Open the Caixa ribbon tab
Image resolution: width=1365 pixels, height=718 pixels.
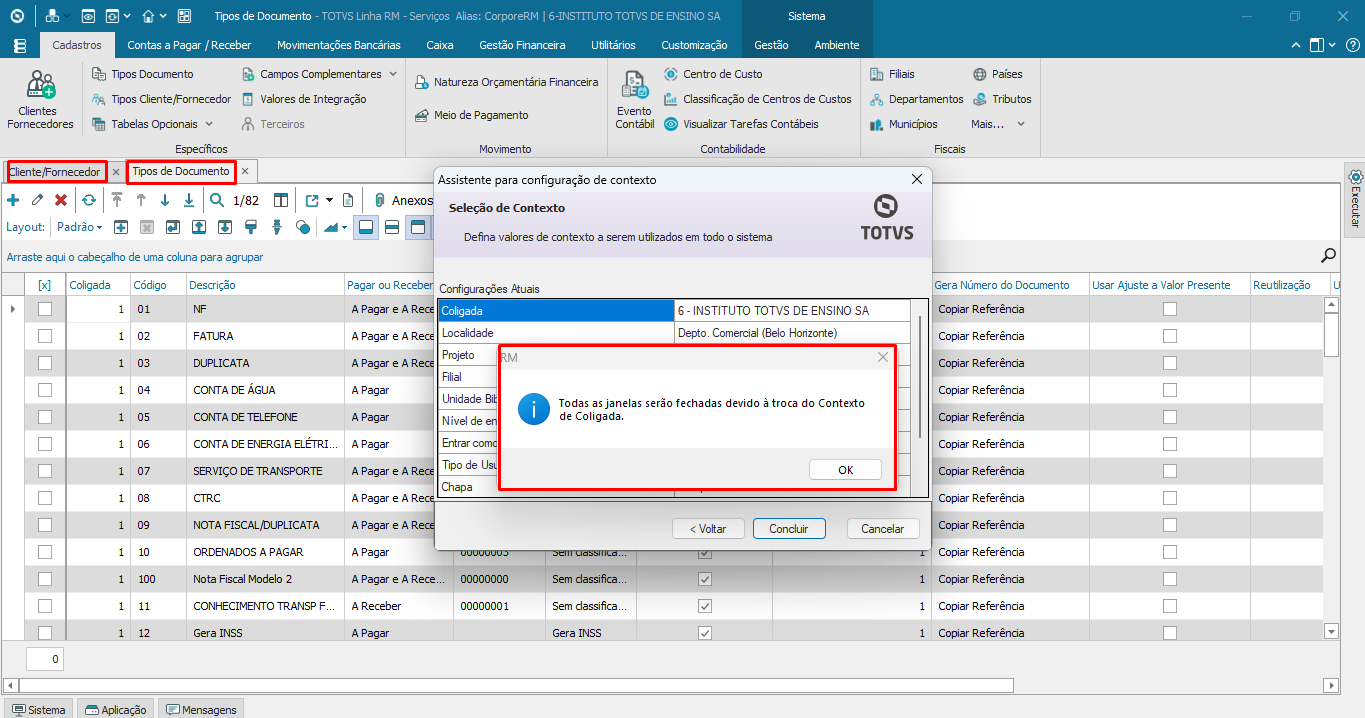pos(440,45)
